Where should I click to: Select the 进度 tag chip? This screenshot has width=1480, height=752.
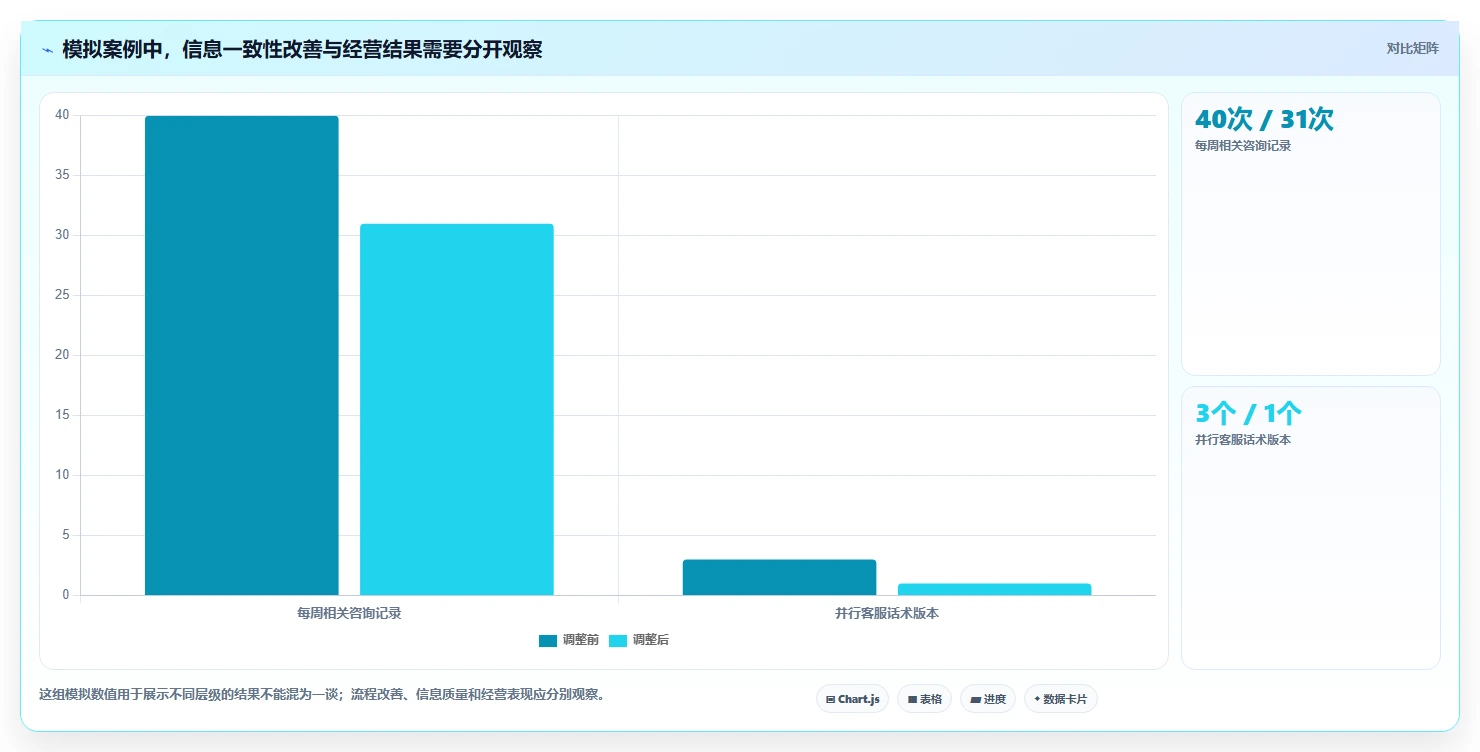click(987, 699)
